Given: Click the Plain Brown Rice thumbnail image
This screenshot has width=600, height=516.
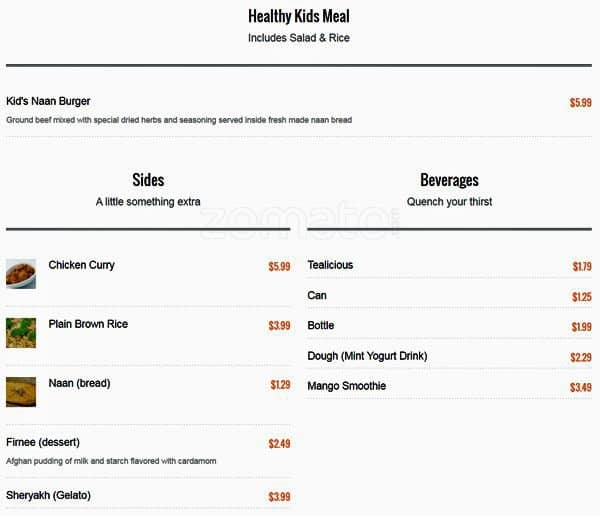Looking at the screenshot, I should tap(21, 332).
